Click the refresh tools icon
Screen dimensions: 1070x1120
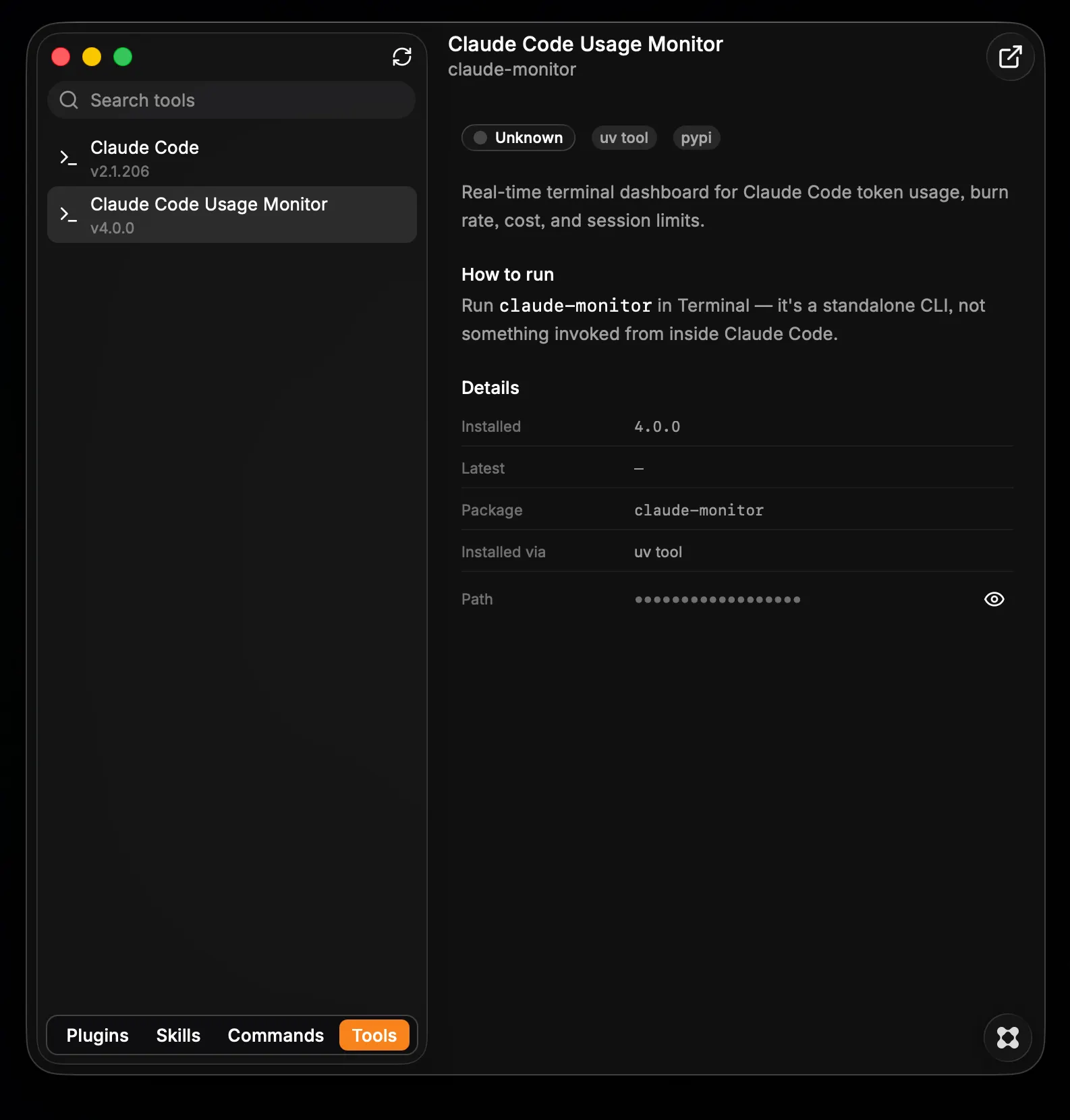(402, 57)
